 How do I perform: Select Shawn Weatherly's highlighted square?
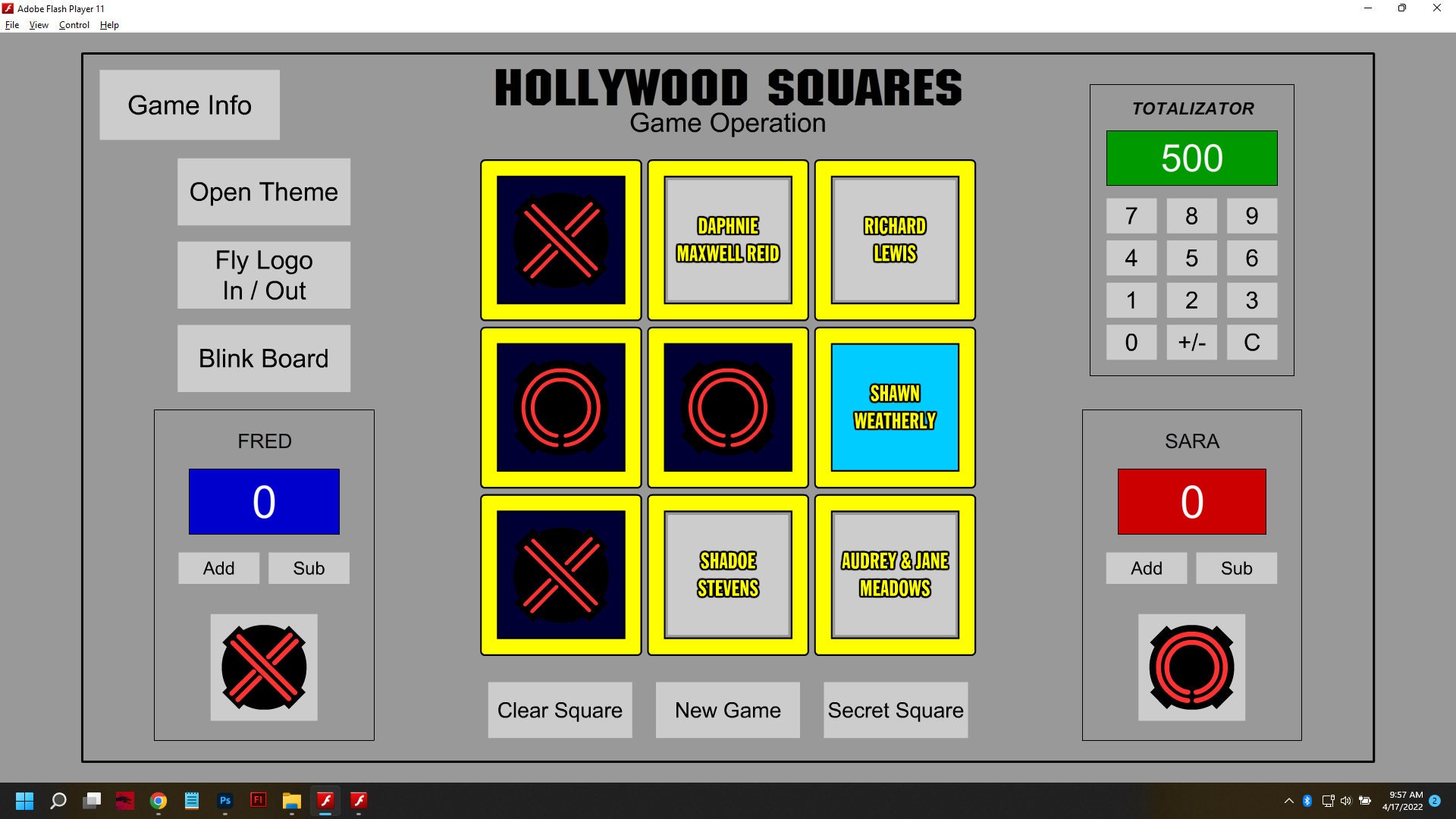[x=895, y=408]
